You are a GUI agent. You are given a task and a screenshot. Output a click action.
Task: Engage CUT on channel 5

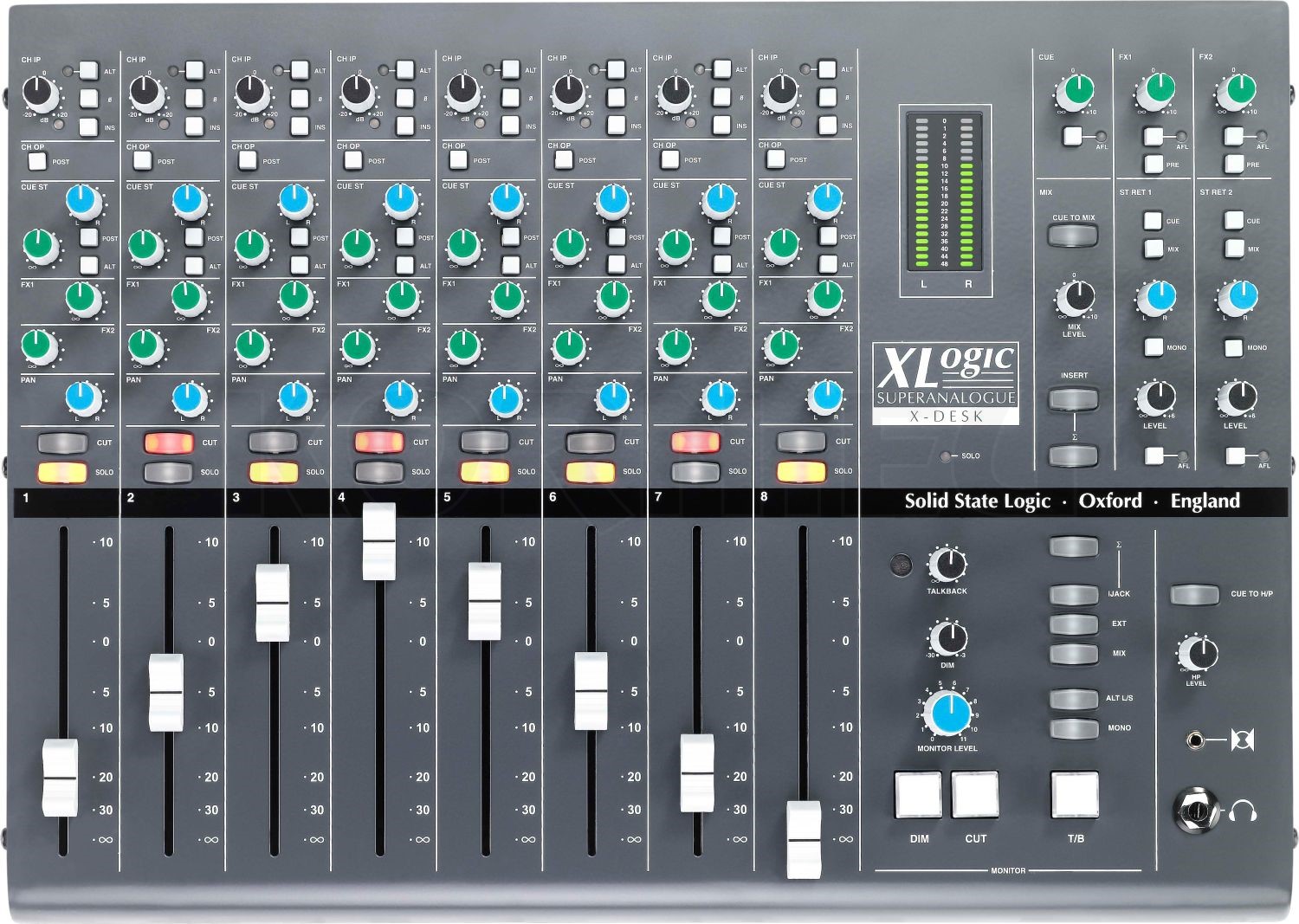485,442
